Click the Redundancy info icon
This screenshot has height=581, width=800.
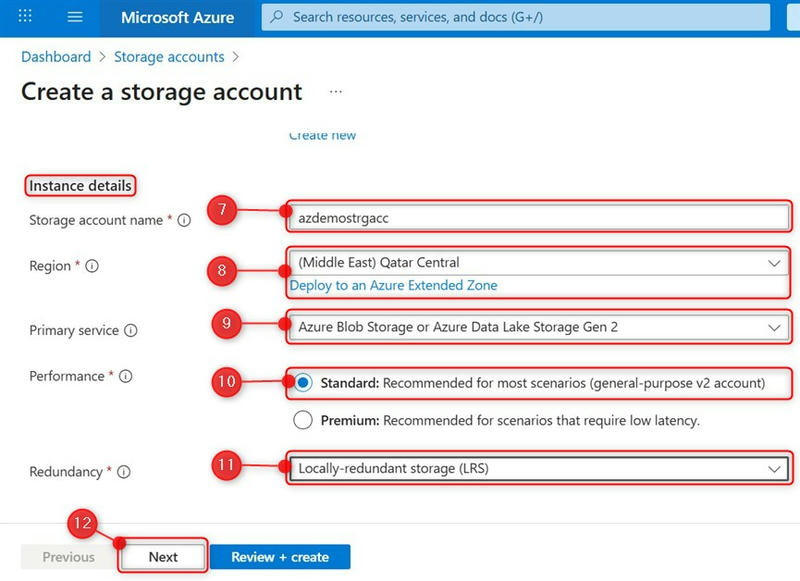[124, 472]
